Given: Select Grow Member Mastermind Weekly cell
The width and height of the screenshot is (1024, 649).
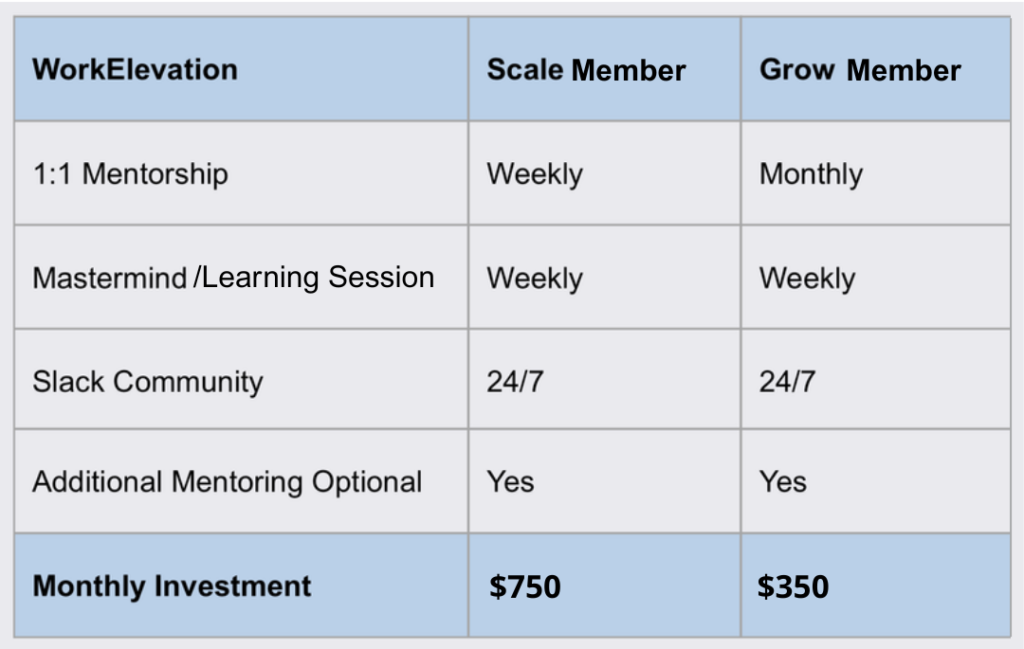Looking at the screenshot, I should click(x=876, y=277).
